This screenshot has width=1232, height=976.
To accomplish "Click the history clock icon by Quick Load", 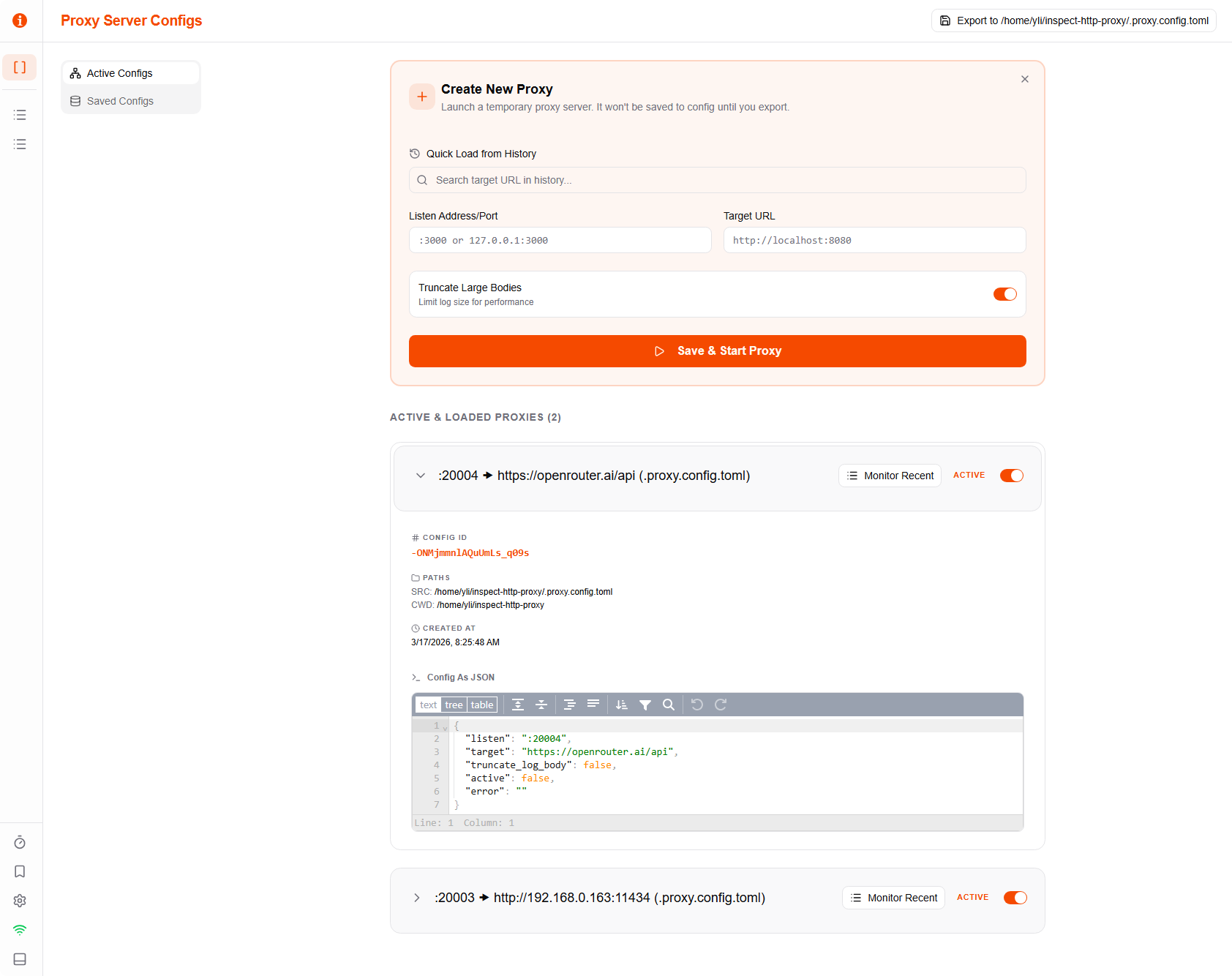I will tap(415, 154).
